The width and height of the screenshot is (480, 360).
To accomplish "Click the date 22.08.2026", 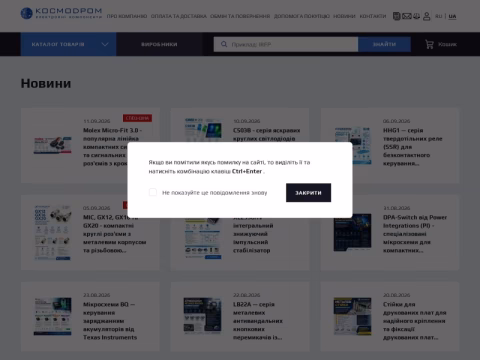I will coord(246,295).
